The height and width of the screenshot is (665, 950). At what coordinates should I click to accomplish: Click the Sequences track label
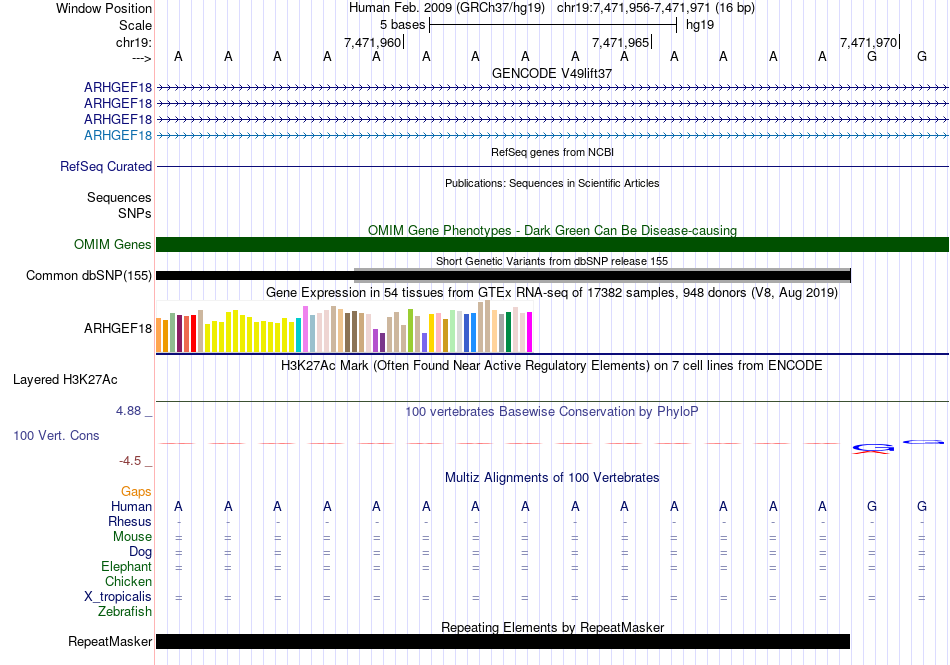[x=119, y=197]
